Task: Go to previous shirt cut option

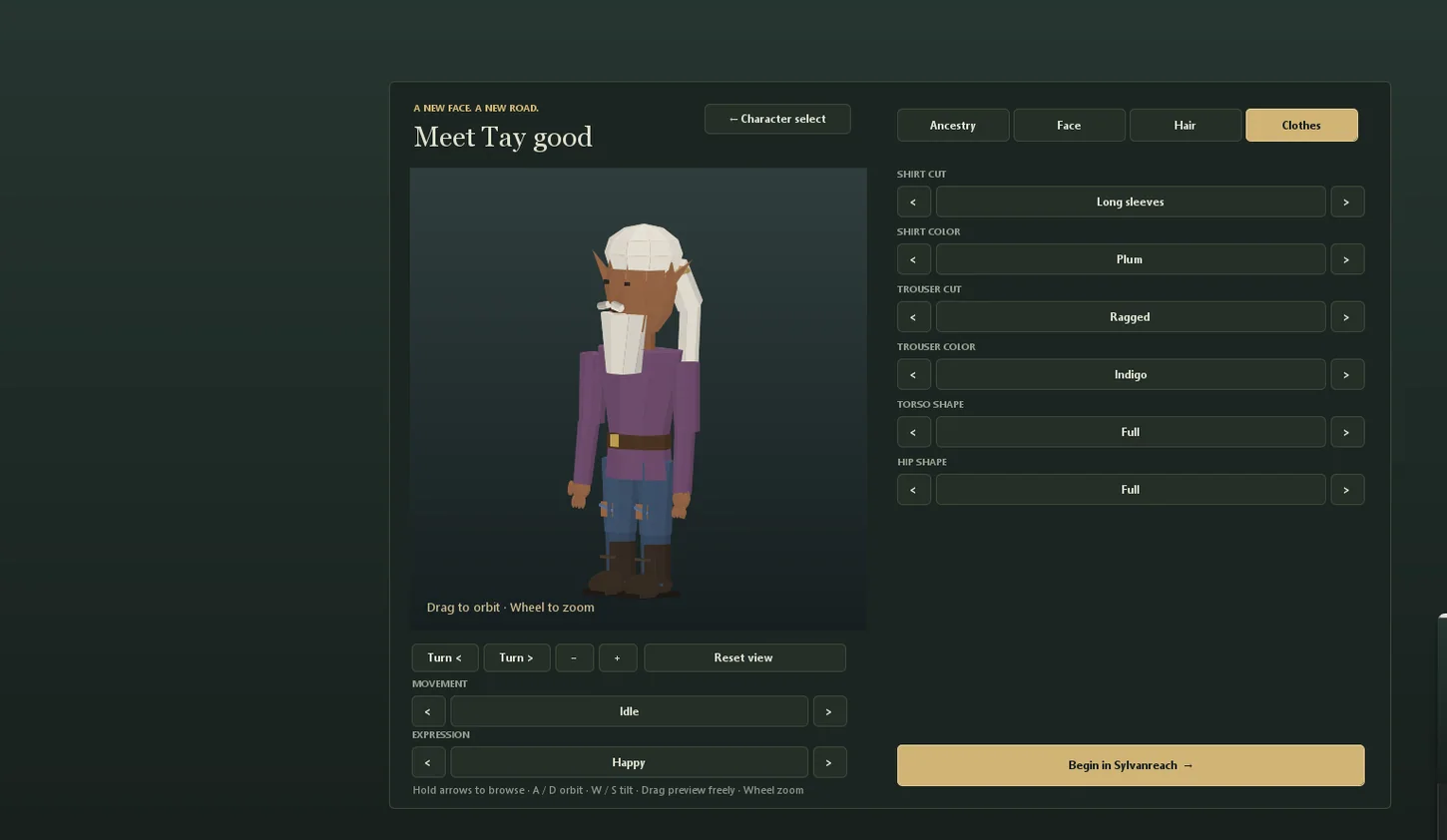Action: tap(913, 202)
